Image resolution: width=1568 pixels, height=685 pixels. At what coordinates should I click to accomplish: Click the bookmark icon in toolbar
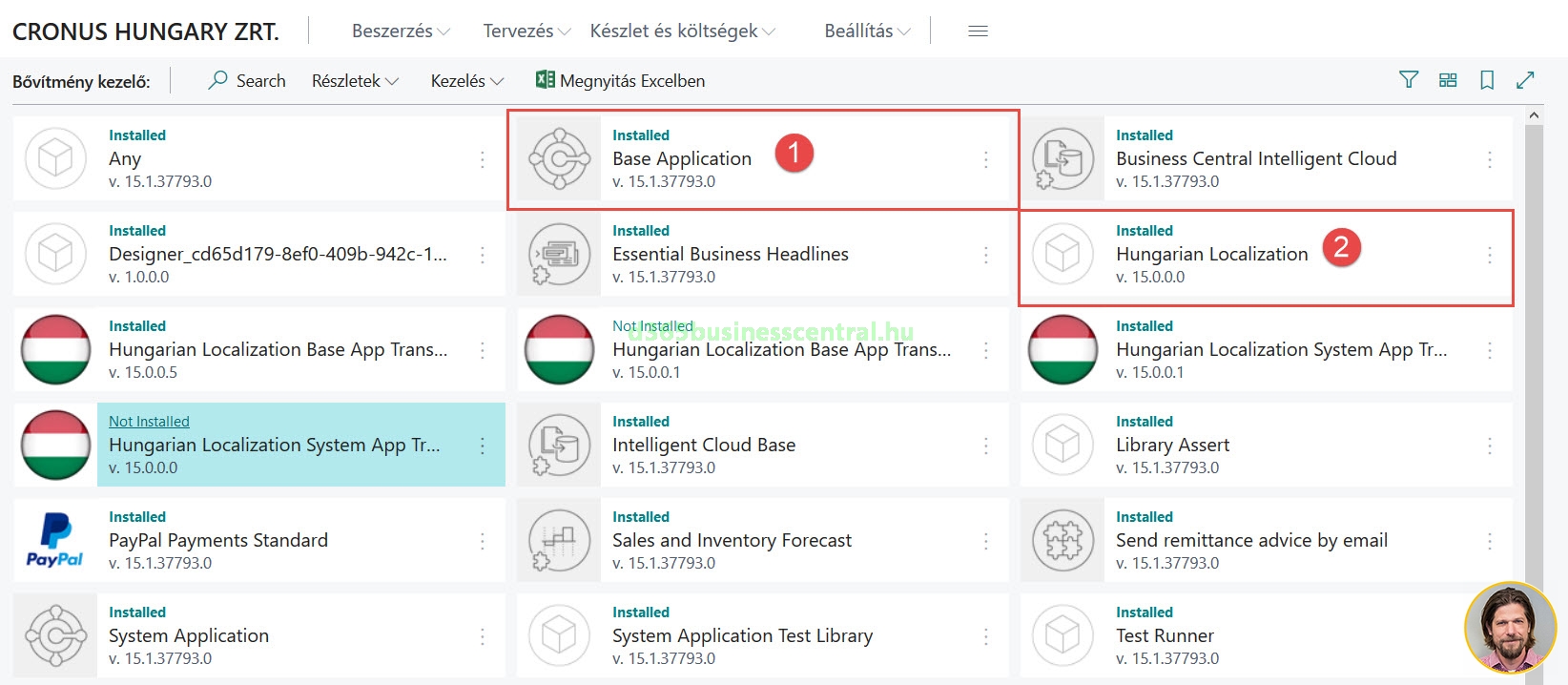coord(1486,80)
